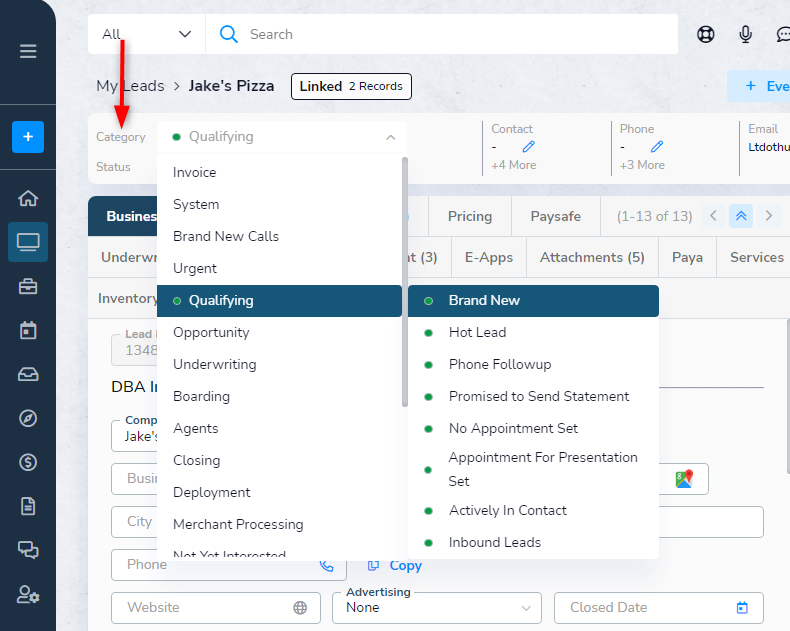Select No Appointment Set status
Image resolution: width=790 pixels, height=631 pixels.
[533, 428]
